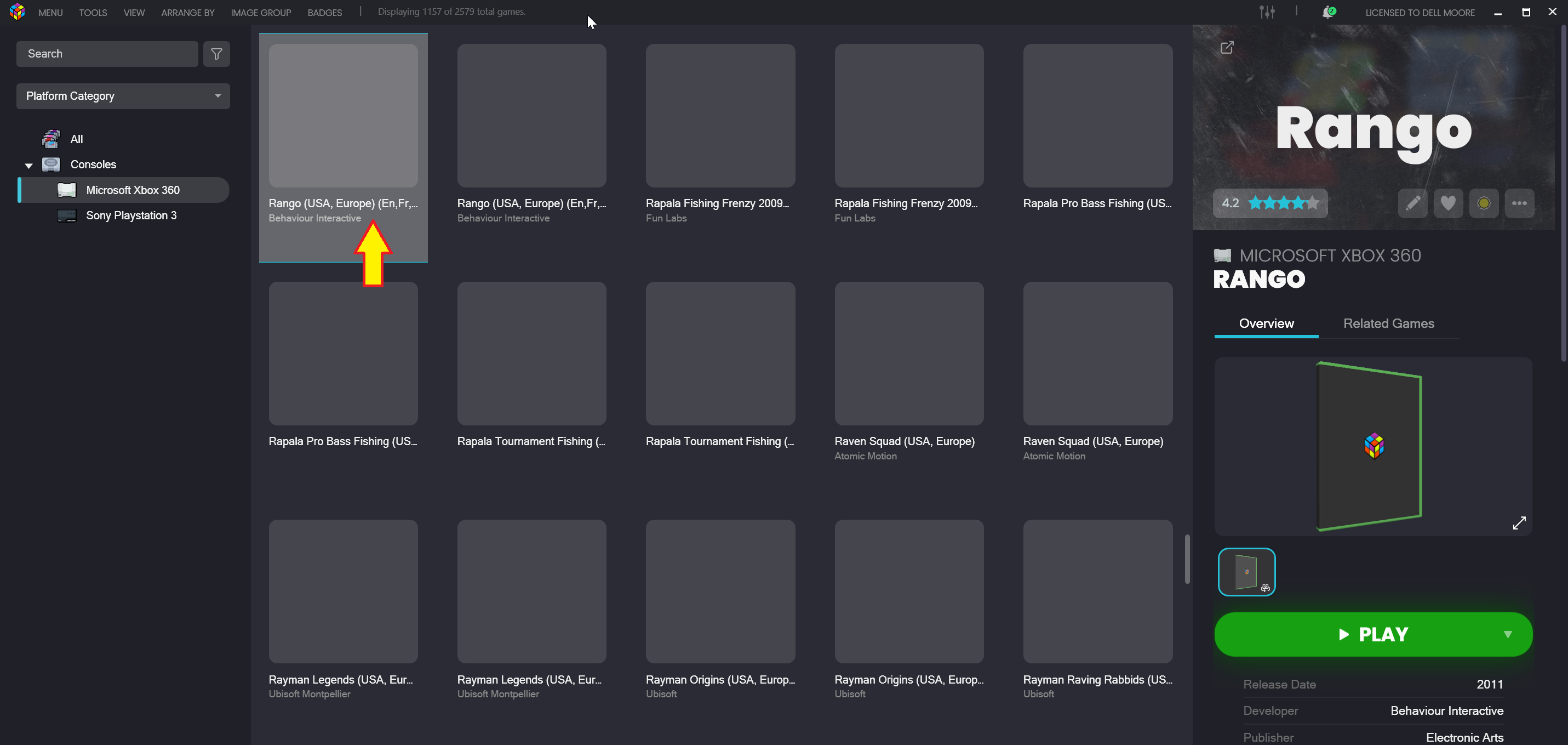Switch to the Related Games tab
The height and width of the screenshot is (745, 1568).
point(1388,323)
